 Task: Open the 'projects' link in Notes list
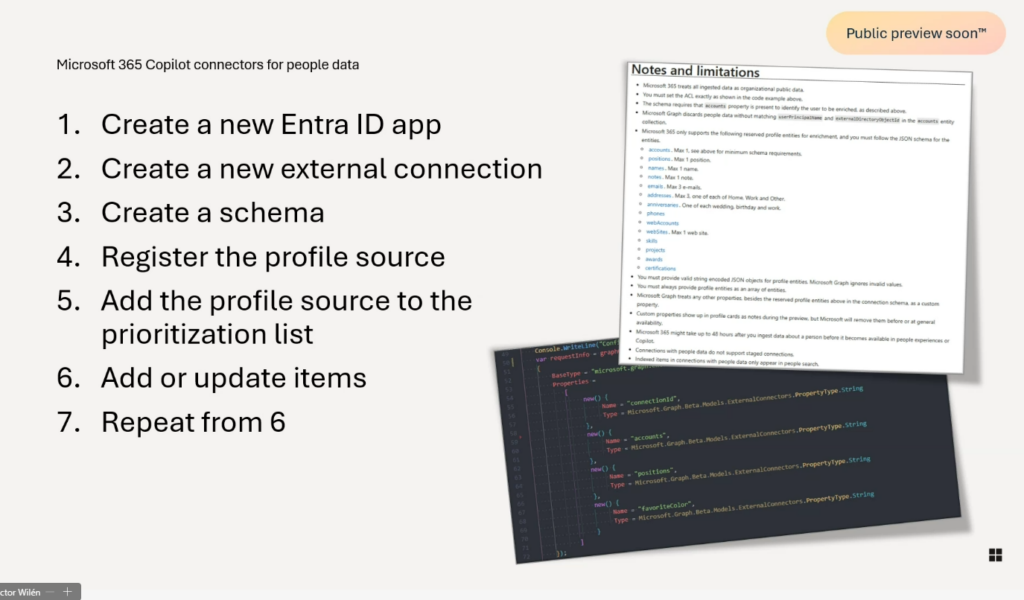(655, 250)
